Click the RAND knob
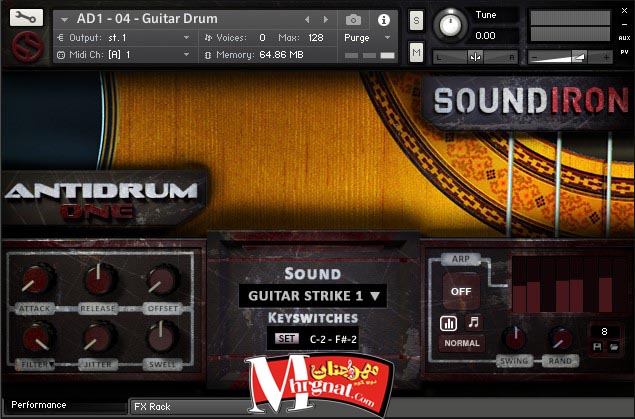This screenshot has height=419, width=635. 560,338
